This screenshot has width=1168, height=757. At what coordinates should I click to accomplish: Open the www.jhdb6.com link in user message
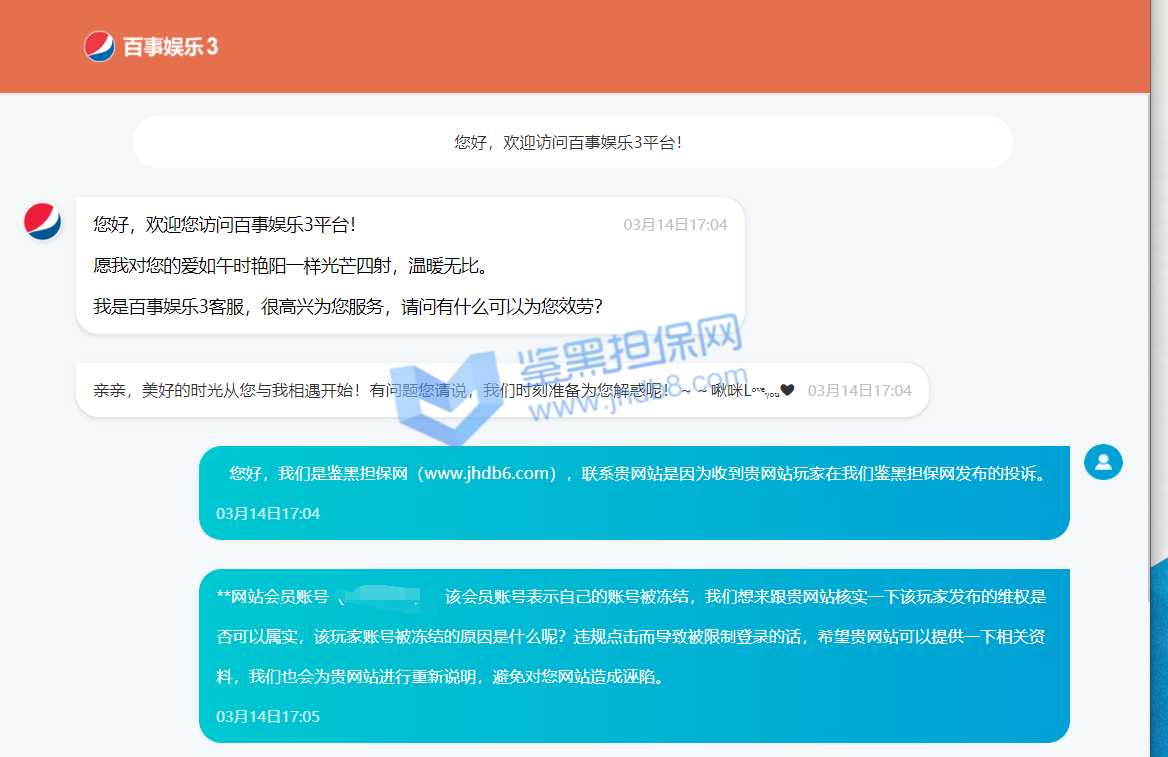coord(489,474)
